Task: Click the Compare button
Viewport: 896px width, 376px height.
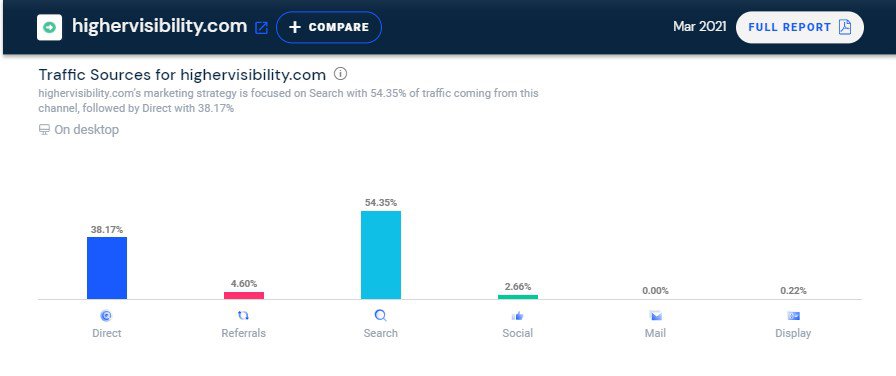Action: tap(329, 27)
